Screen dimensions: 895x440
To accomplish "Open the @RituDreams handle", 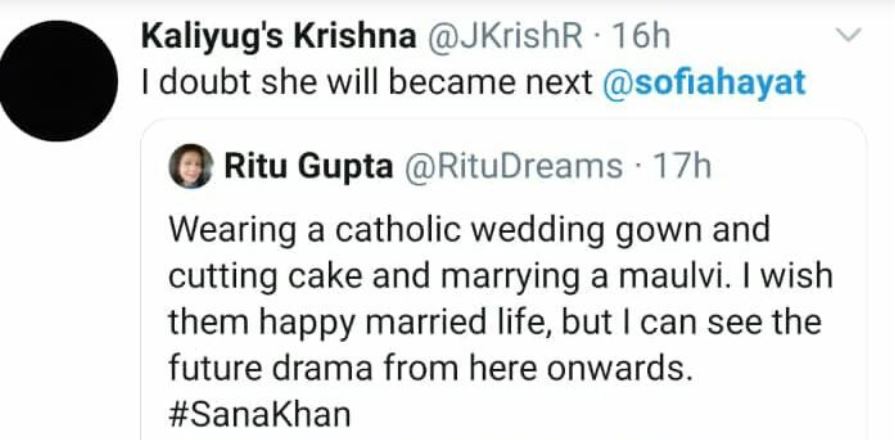I will [512, 166].
